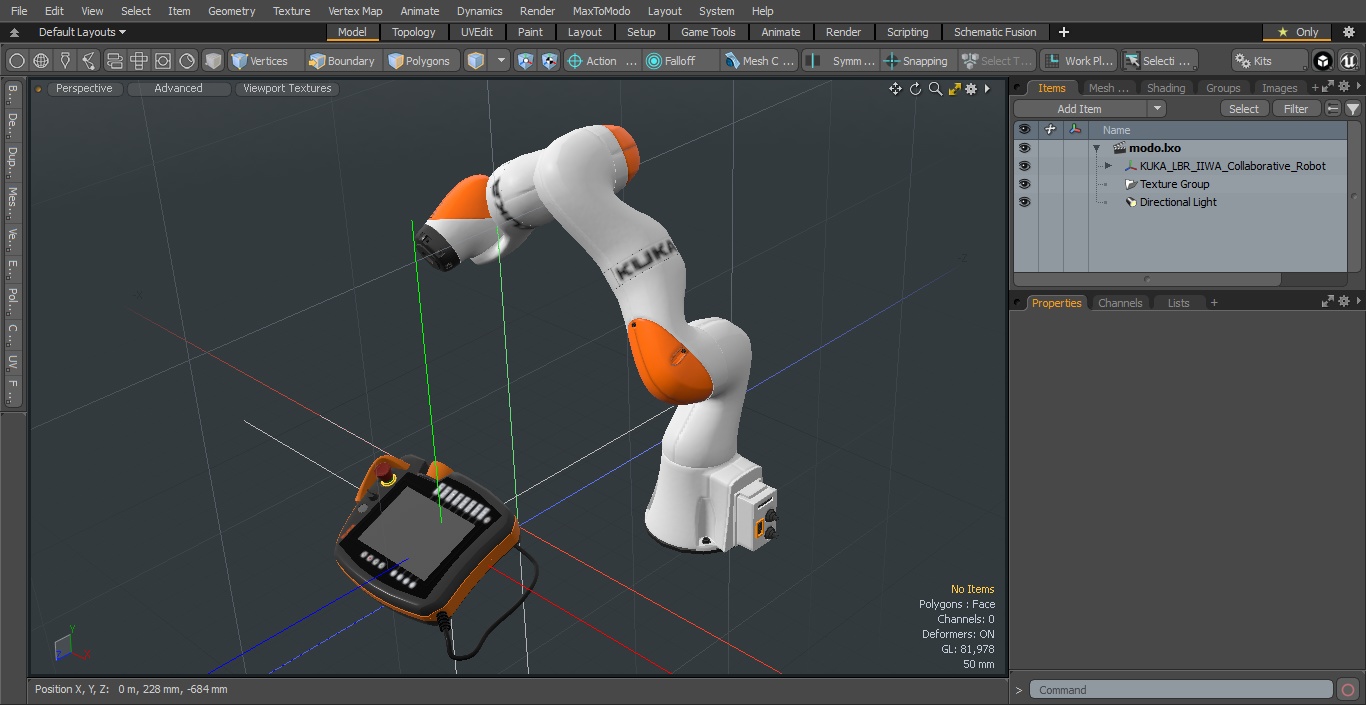
Task: Click the radial sweep tool icon
Action: 187,61
